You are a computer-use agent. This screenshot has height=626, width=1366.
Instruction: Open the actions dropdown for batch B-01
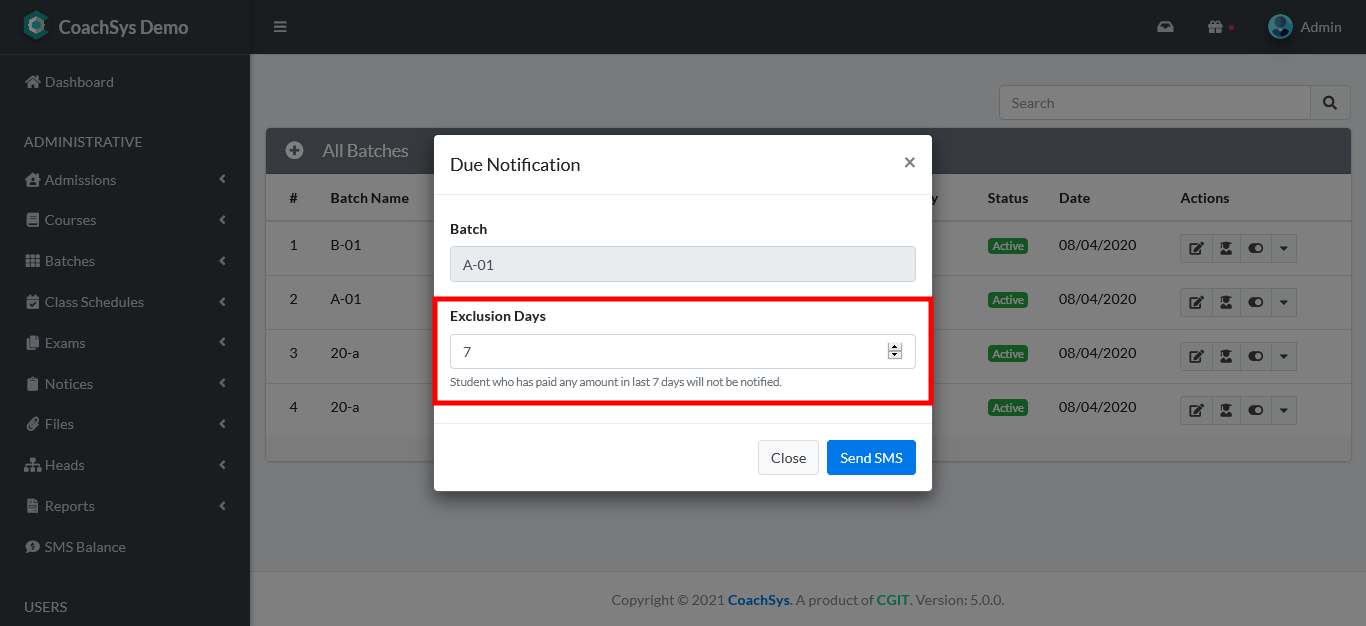[1284, 248]
